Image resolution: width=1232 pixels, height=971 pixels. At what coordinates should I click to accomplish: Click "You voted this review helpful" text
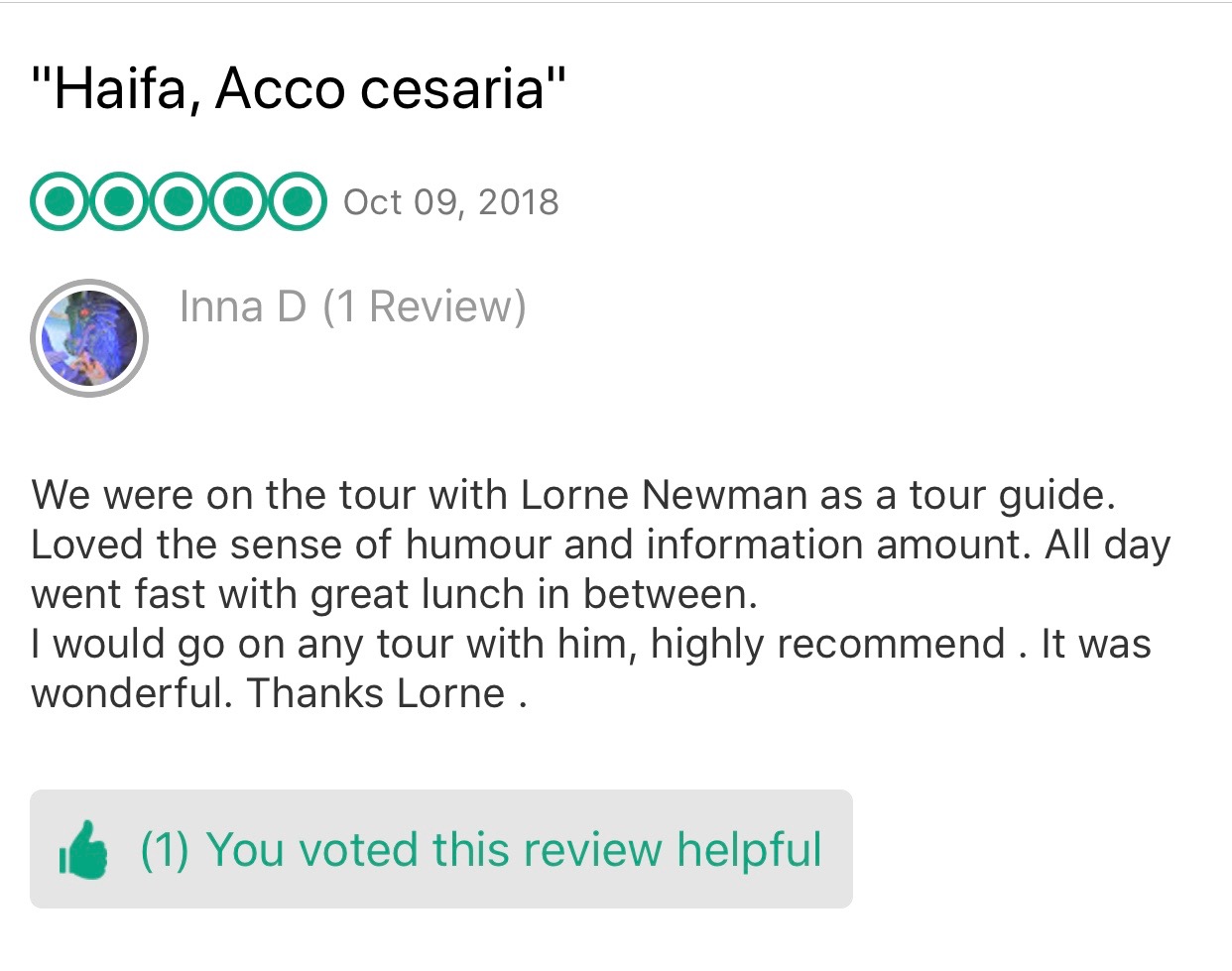(514, 850)
